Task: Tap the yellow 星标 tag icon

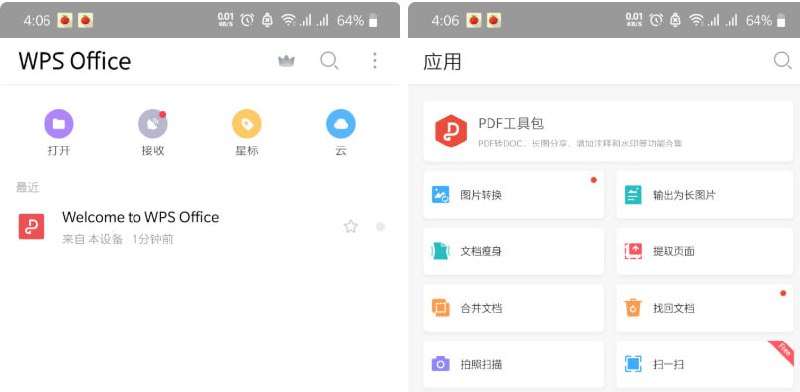Action: (x=247, y=124)
